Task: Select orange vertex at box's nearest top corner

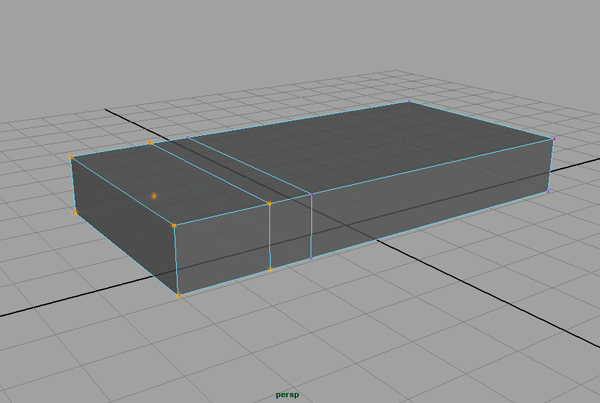Action: pos(174,226)
